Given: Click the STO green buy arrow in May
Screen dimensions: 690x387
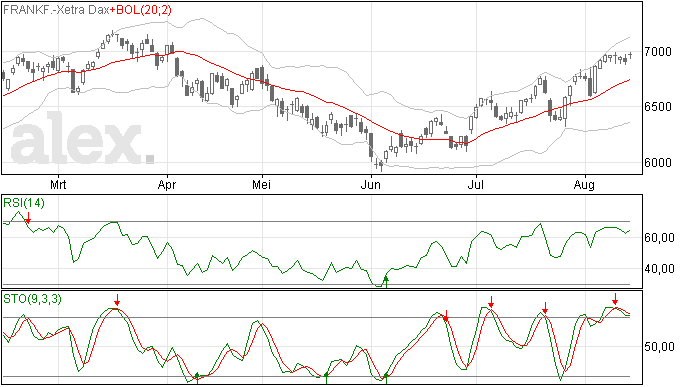Looking at the screenshot, I should [326, 377].
